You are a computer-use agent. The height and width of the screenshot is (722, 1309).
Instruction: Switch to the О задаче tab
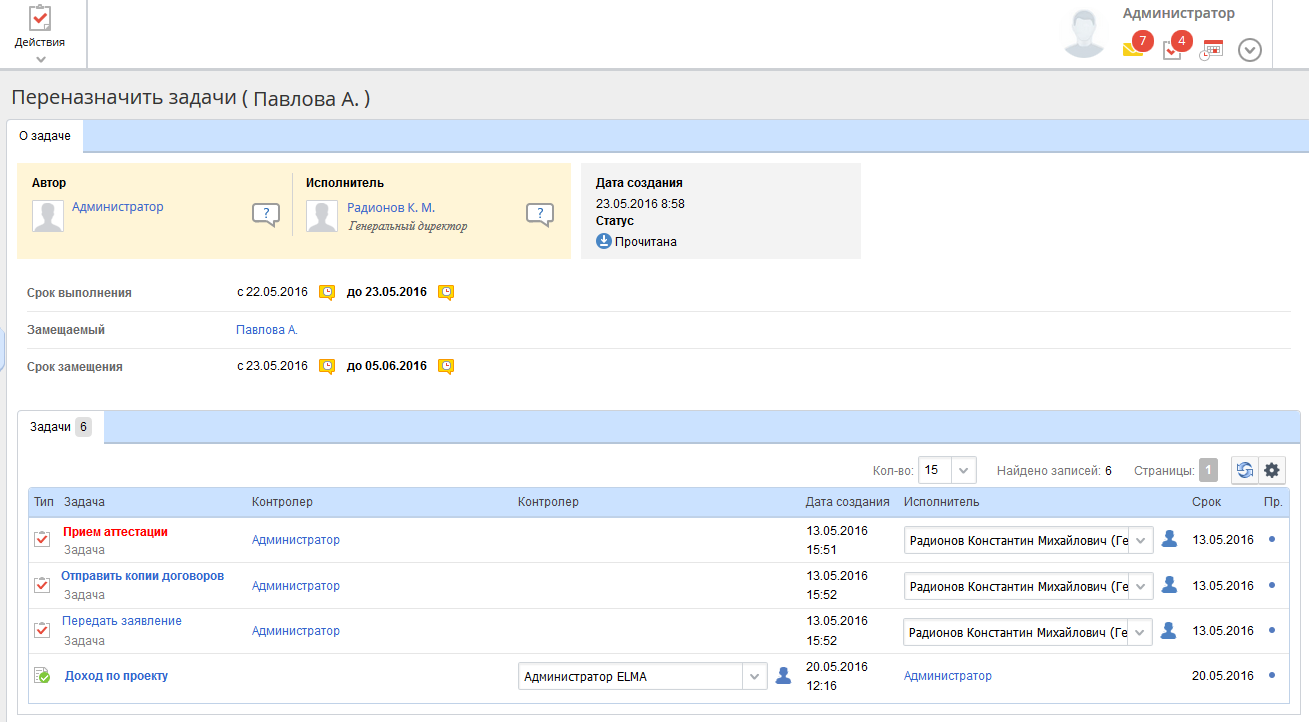45,135
